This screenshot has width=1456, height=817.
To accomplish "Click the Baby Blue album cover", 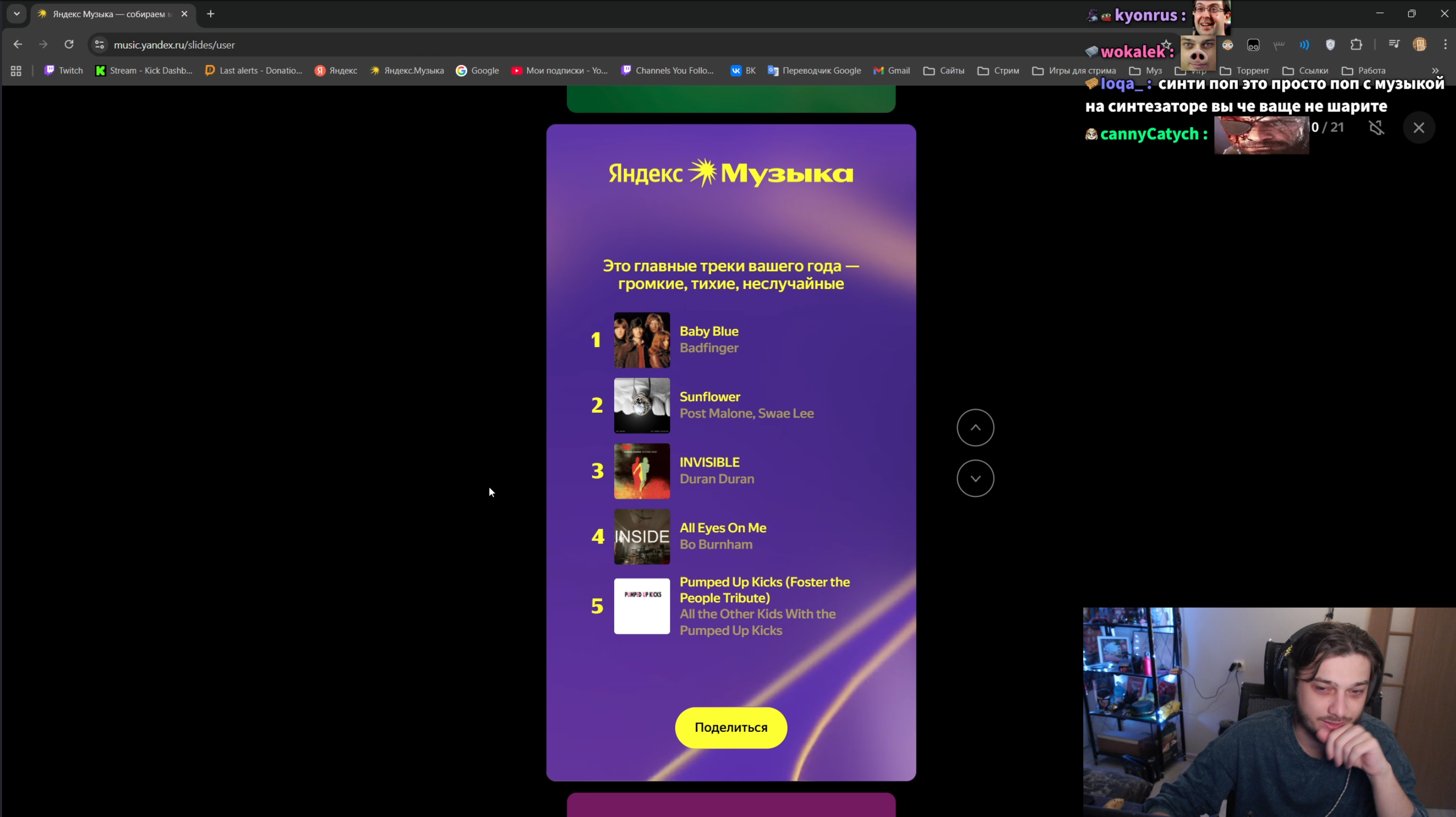I will click(x=642, y=340).
